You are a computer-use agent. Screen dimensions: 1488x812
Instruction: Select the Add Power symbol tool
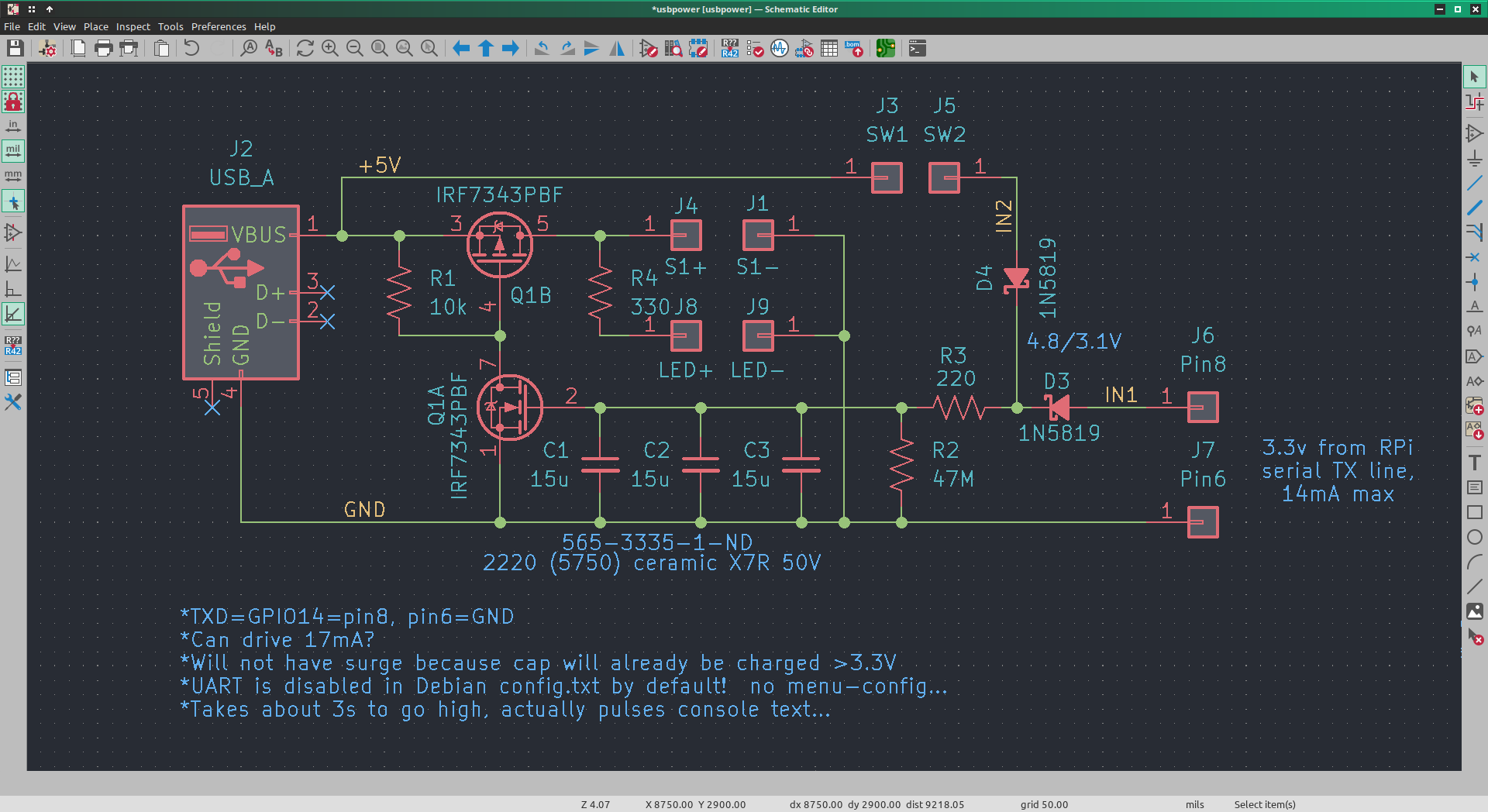1474,158
